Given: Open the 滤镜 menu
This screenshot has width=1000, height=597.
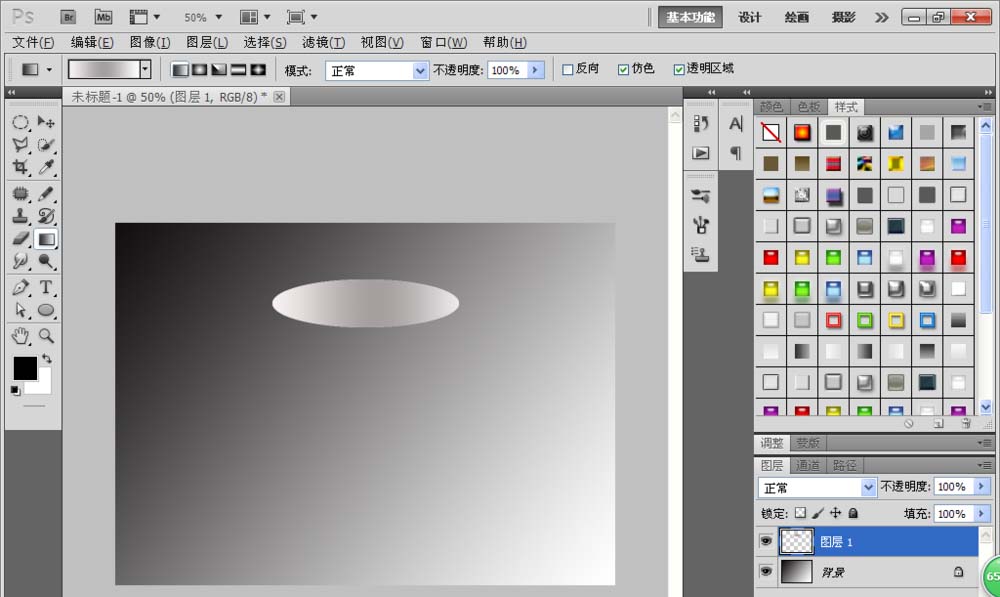Looking at the screenshot, I should [322, 42].
